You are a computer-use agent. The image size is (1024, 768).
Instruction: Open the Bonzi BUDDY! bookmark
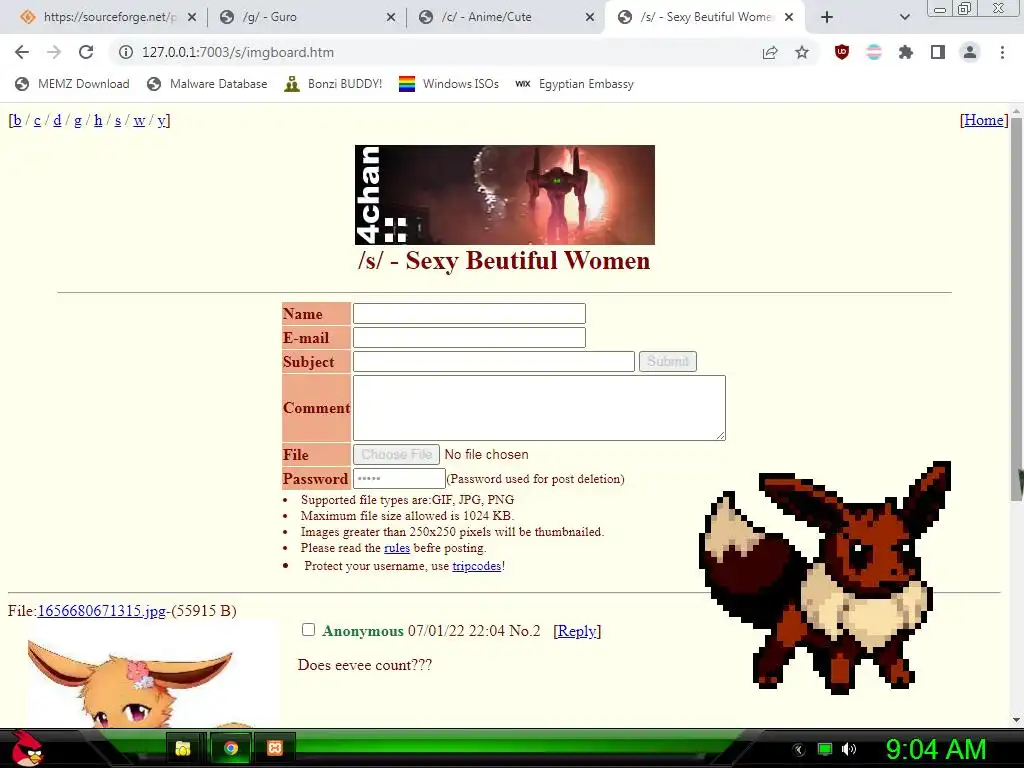pos(333,84)
